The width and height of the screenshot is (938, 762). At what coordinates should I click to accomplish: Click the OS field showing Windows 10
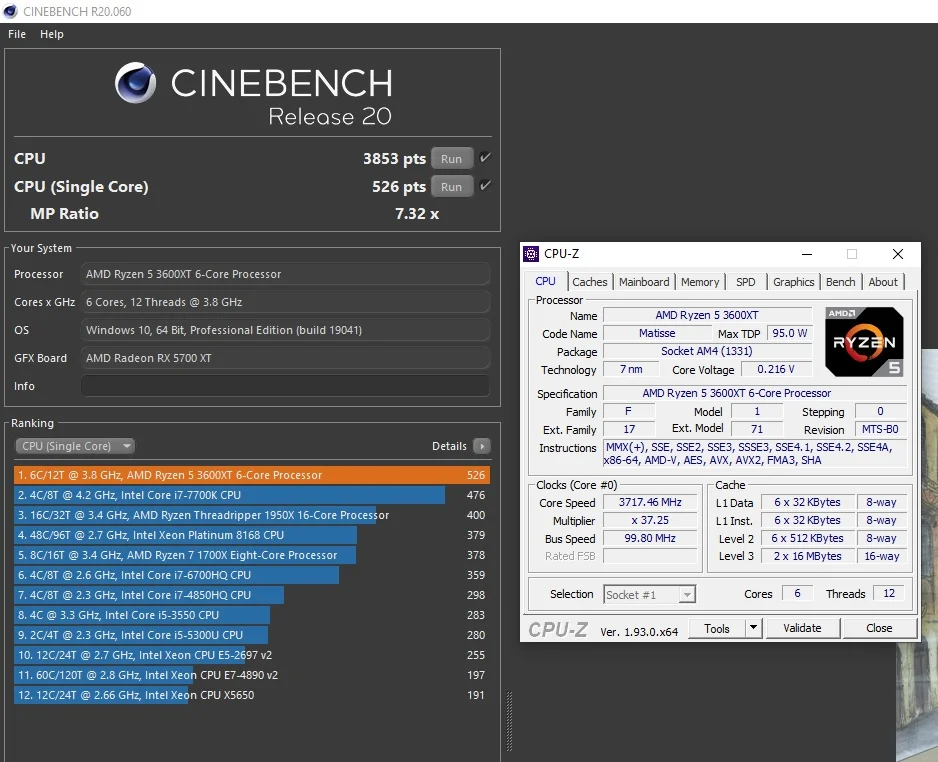click(x=285, y=330)
